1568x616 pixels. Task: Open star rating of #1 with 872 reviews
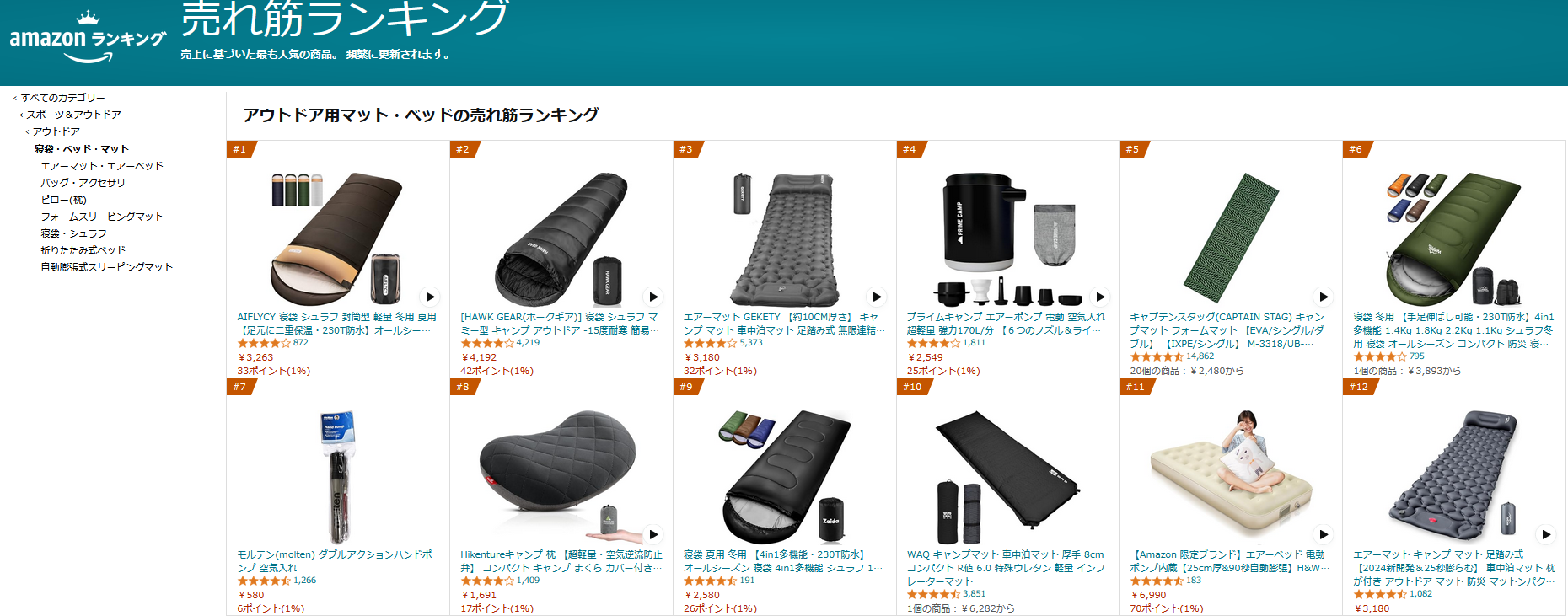point(264,343)
